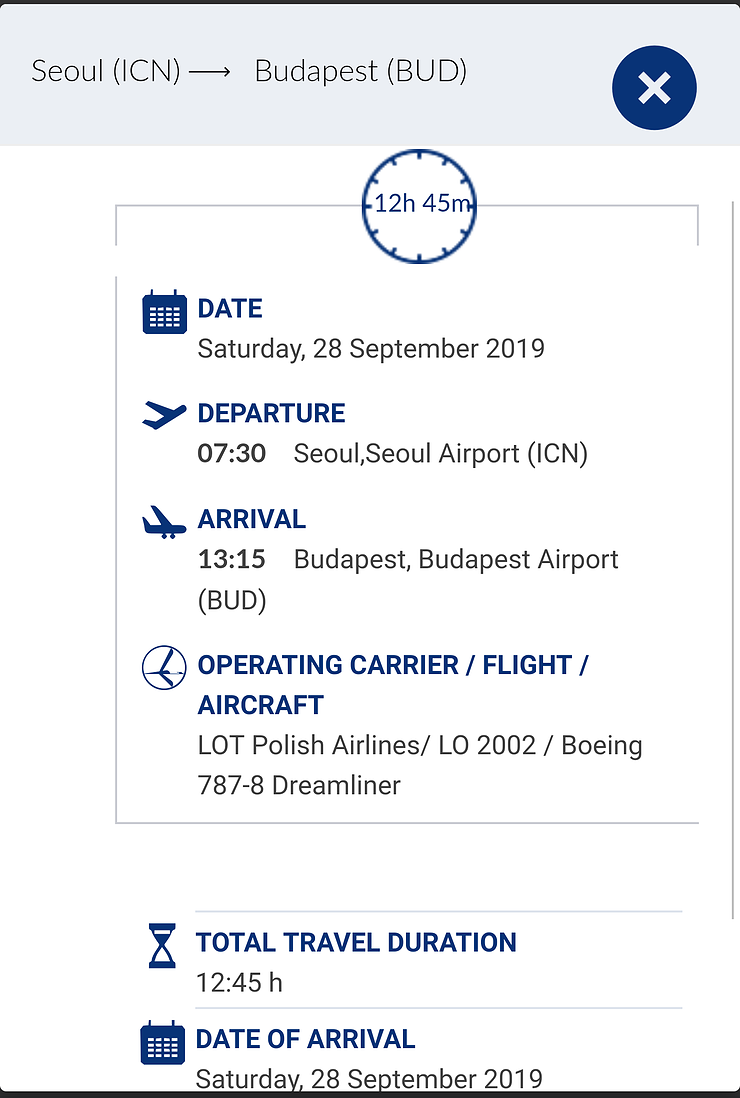
Task: Click the 12h 45m clock badge
Action: (419, 206)
